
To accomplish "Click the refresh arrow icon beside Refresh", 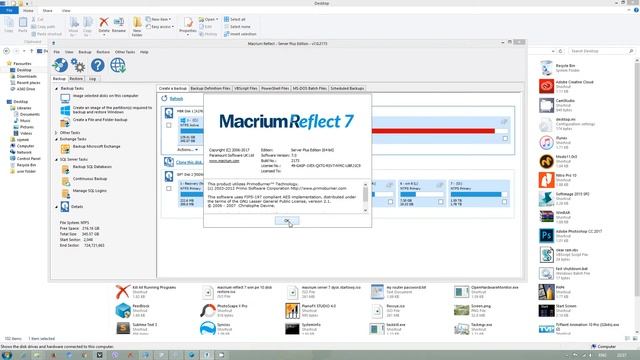I will (x=164, y=98).
